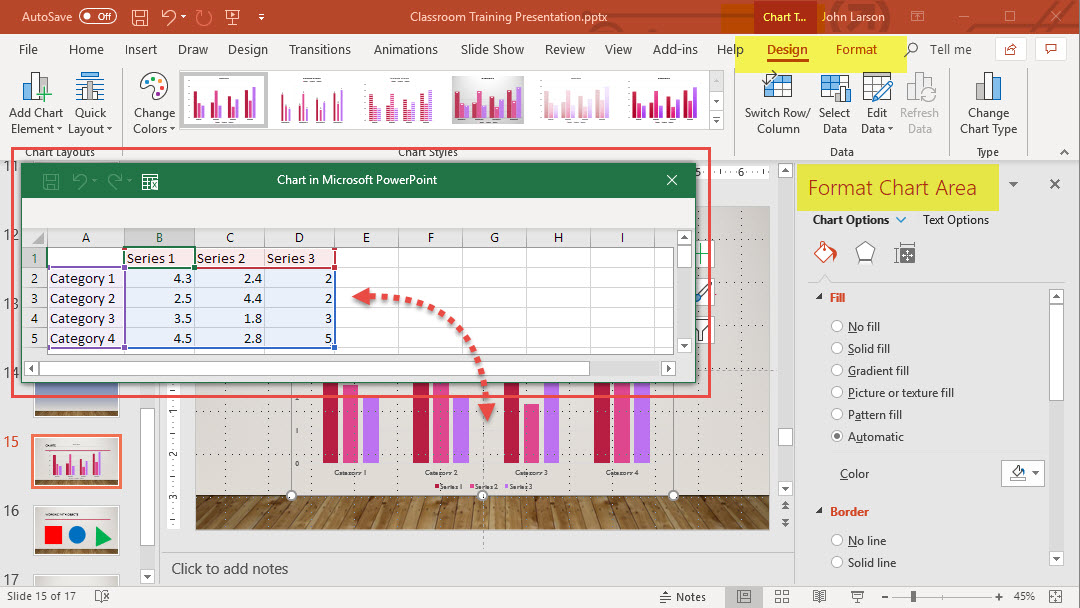Click the Text Options link
This screenshot has width=1080, height=608.
pyautogui.click(x=955, y=220)
